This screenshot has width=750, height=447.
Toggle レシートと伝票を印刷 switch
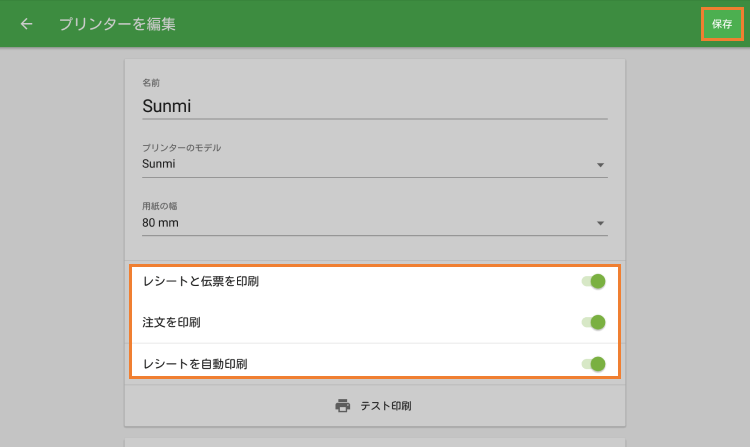pyautogui.click(x=594, y=282)
